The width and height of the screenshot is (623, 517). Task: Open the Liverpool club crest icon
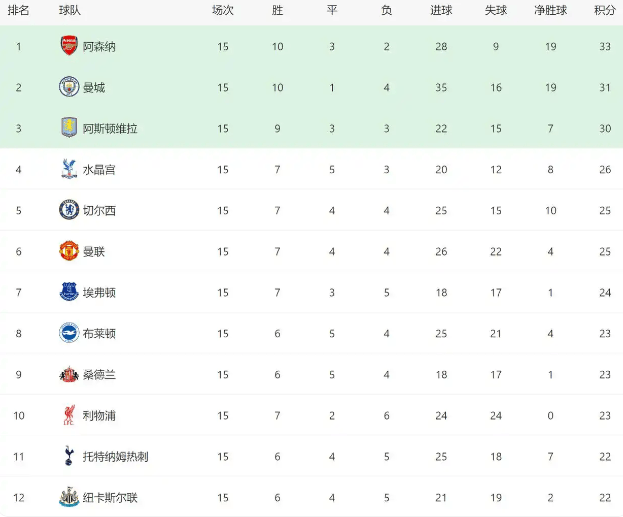[68, 415]
